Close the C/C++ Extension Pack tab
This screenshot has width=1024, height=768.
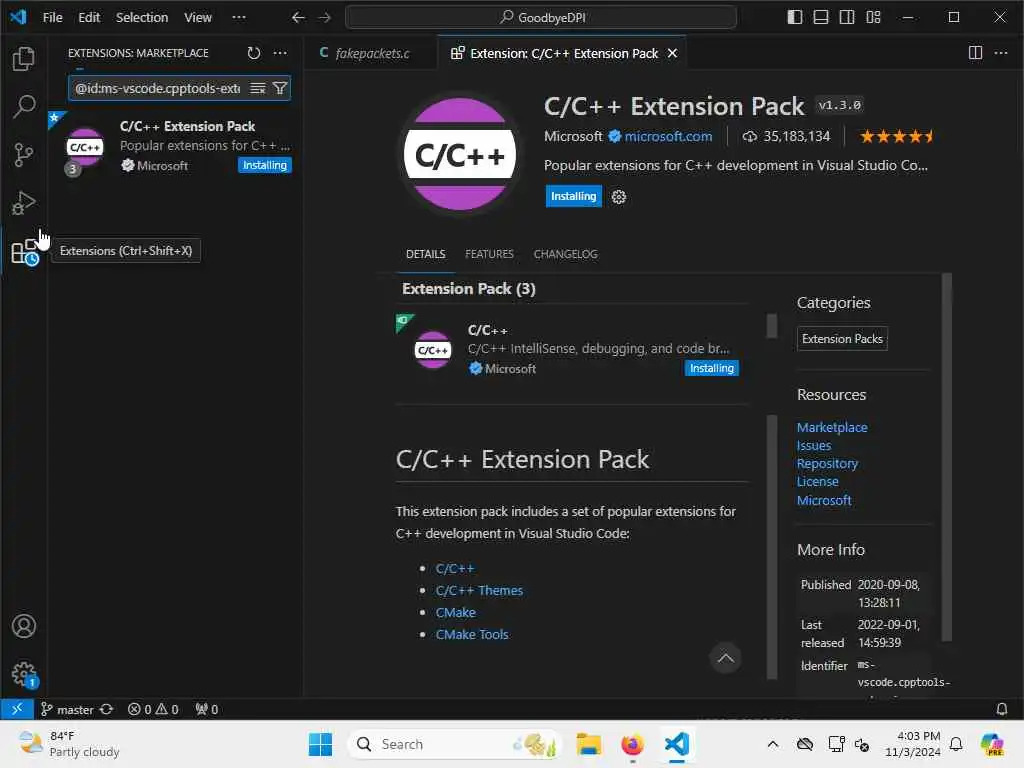[673, 53]
